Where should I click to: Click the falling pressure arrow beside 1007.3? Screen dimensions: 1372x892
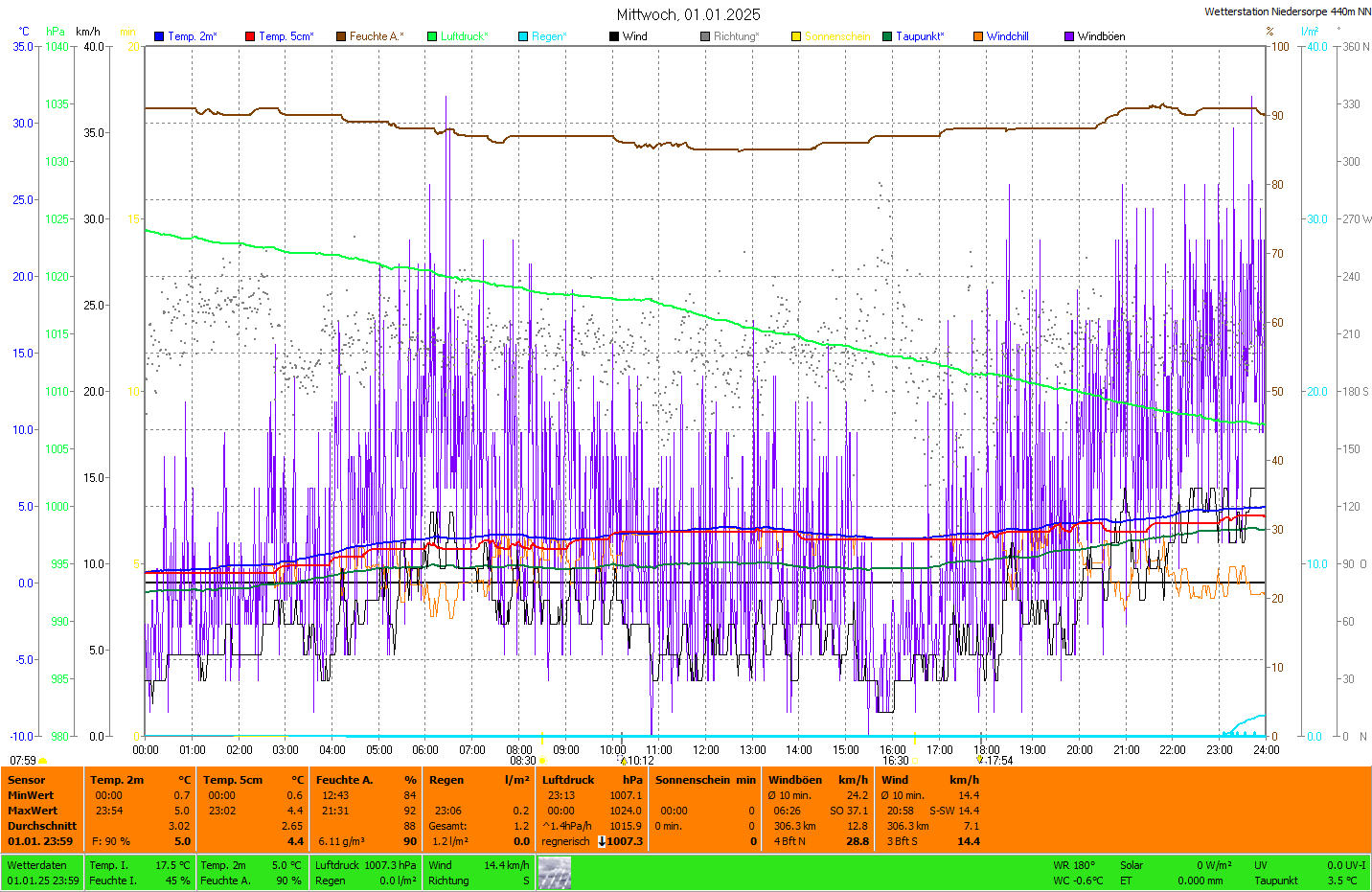602,841
